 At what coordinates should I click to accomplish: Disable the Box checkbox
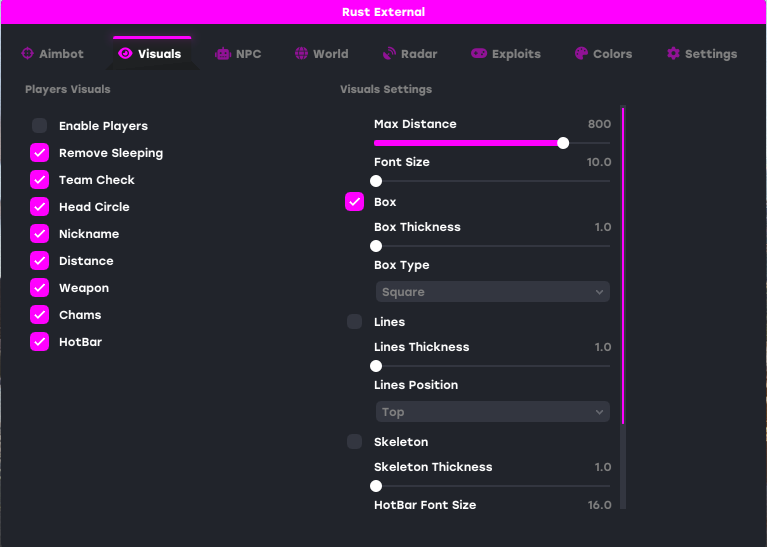(355, 202)
